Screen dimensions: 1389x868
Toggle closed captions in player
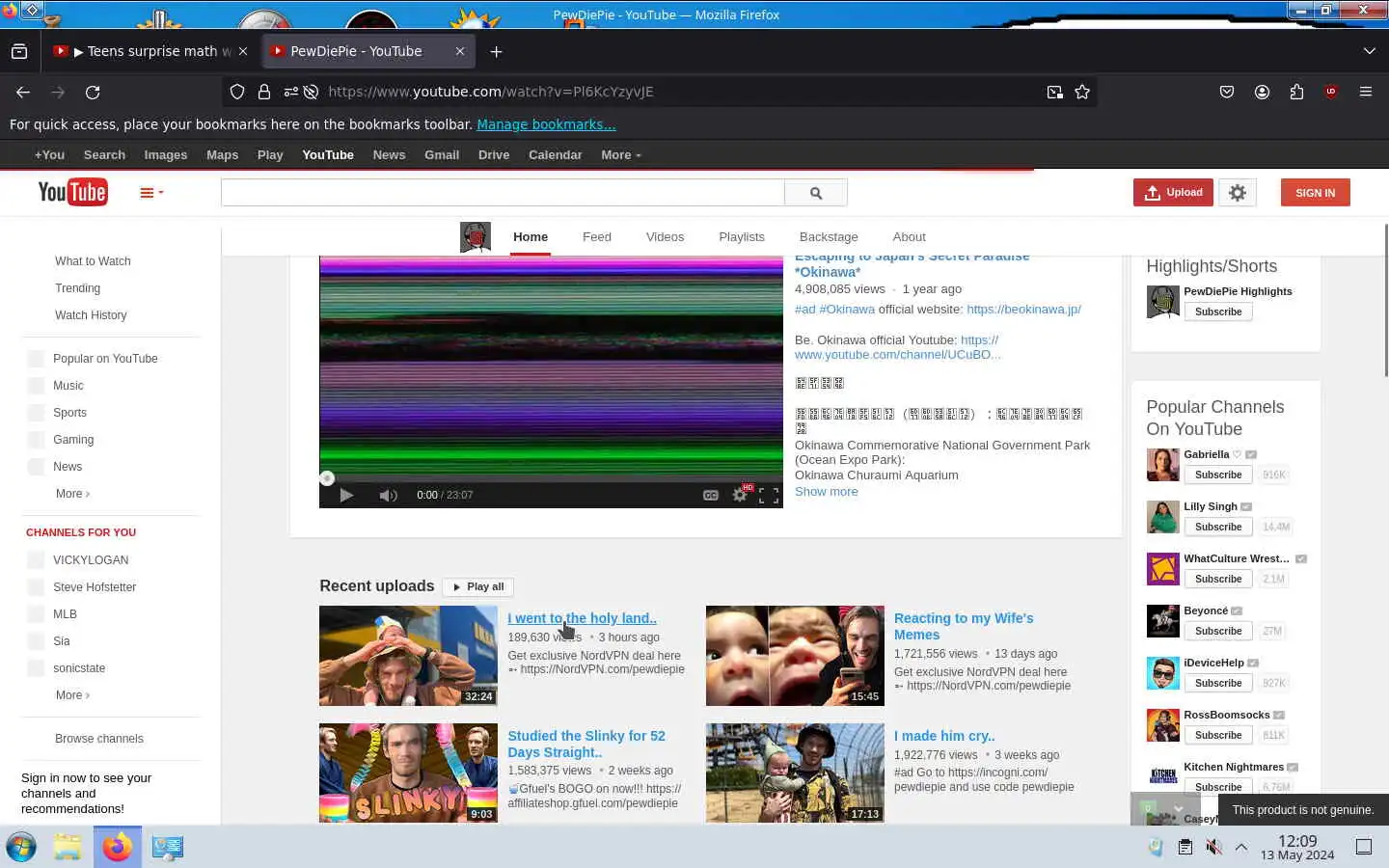coord(711,495)
